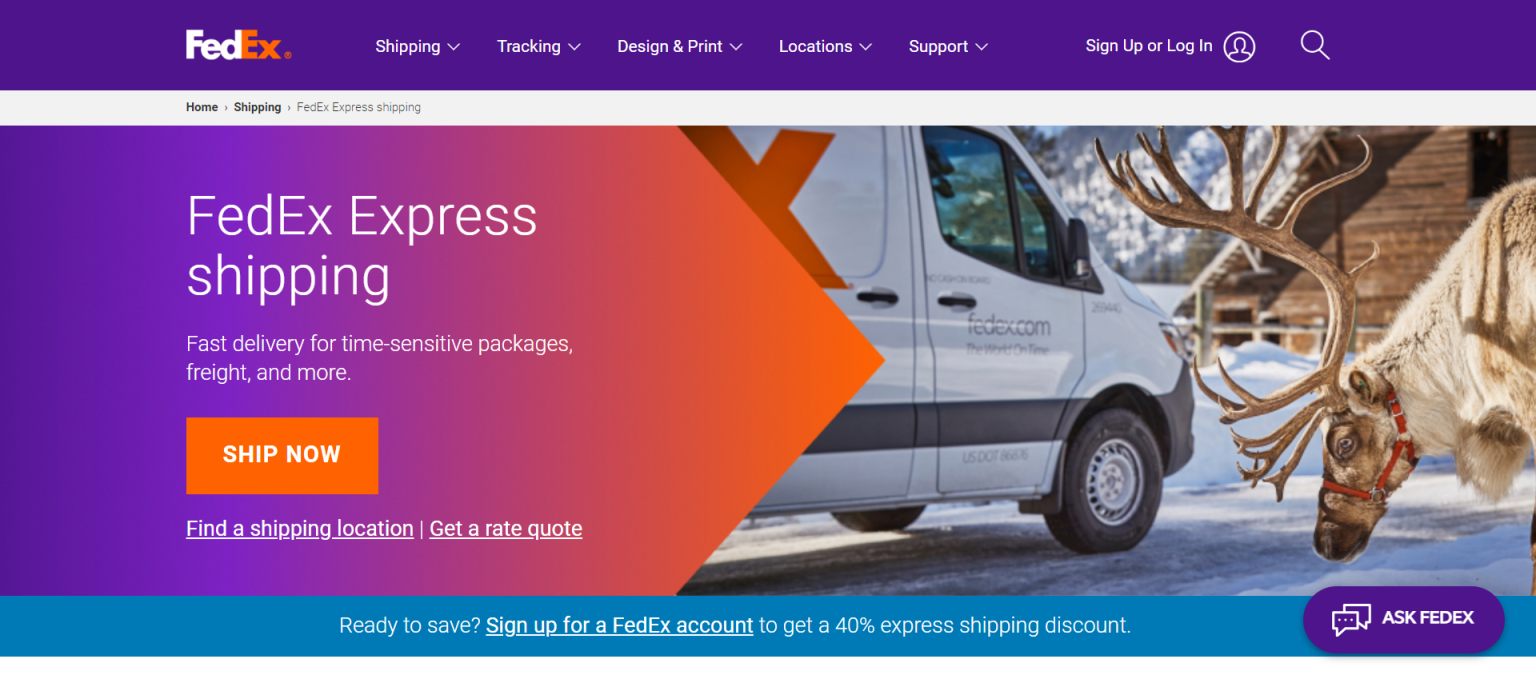This screenshot has width=1536, height=683.
Task: Click the Ask FedEx chat bubble icon
Action: (1351, 619)
